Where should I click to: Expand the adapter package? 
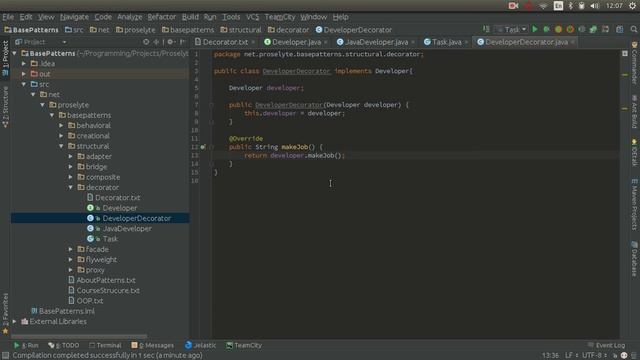[71, 156]
